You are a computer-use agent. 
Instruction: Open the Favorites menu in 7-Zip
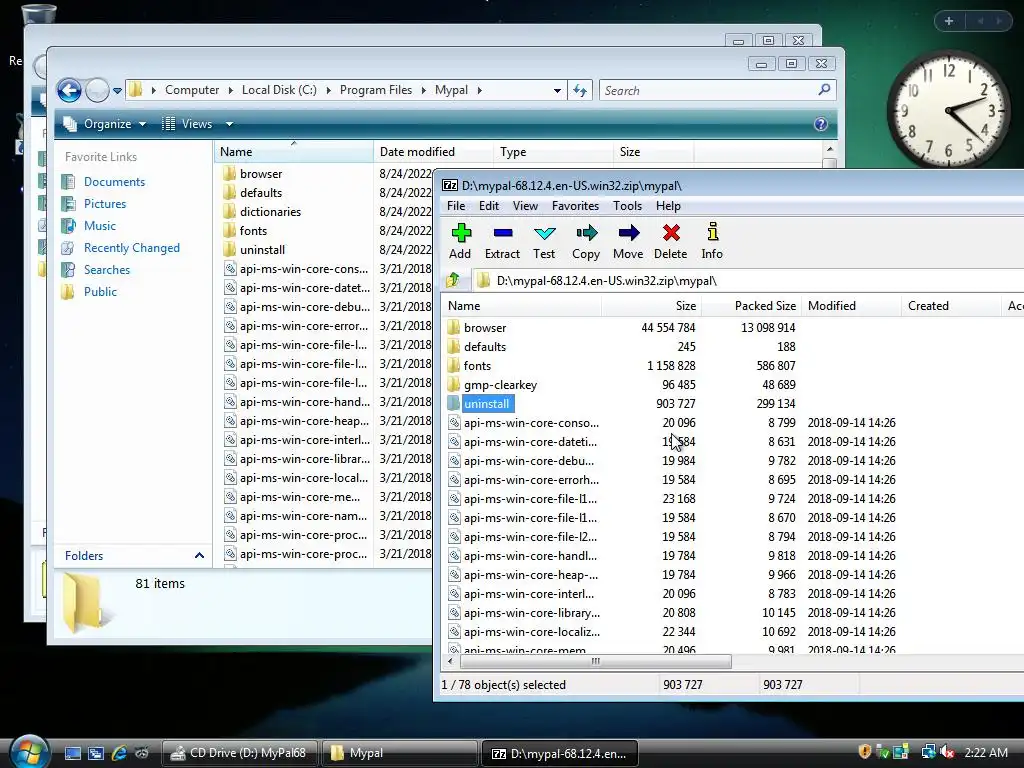575,206
